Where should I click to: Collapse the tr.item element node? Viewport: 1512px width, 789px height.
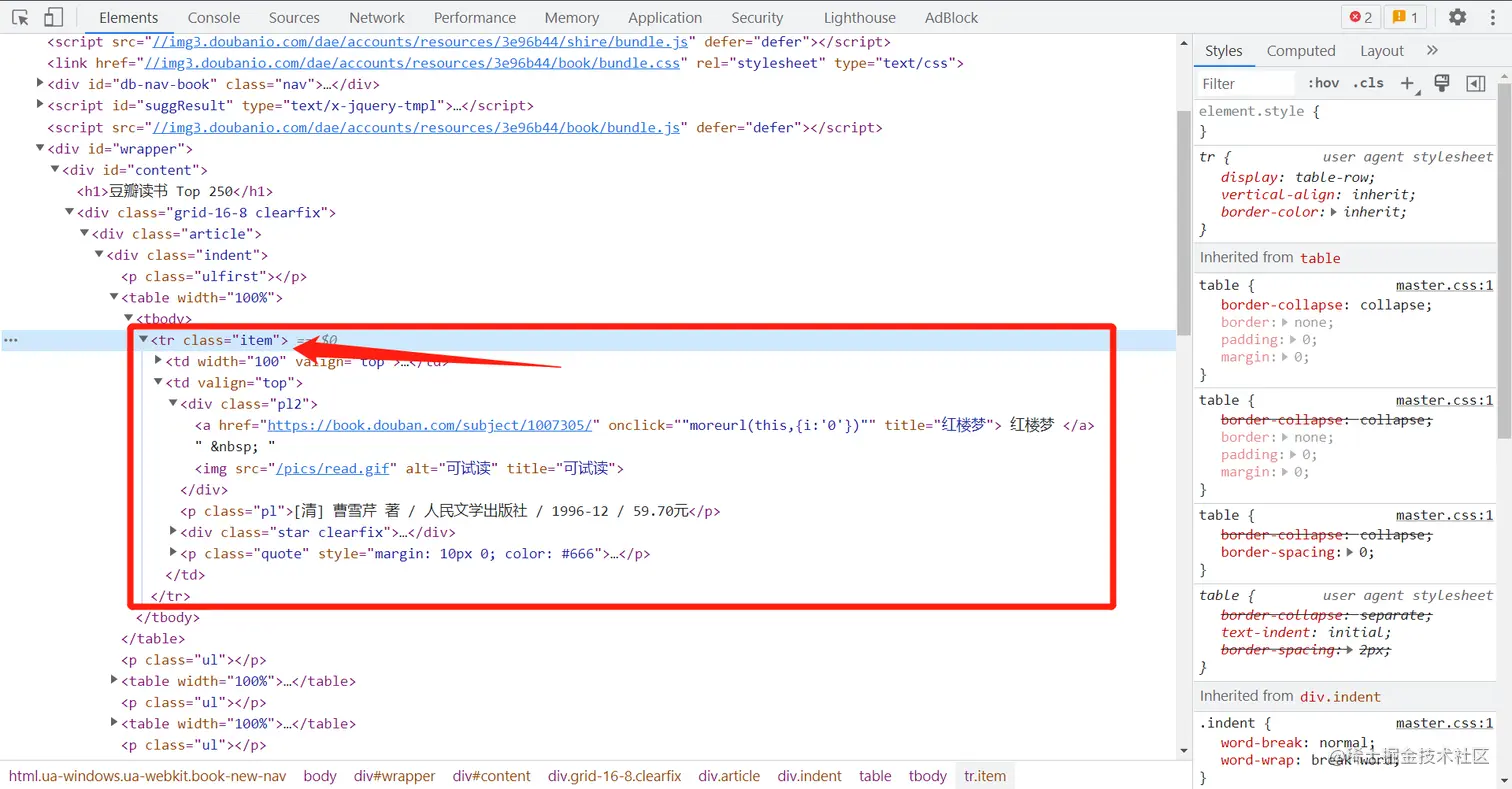point(144,340)
